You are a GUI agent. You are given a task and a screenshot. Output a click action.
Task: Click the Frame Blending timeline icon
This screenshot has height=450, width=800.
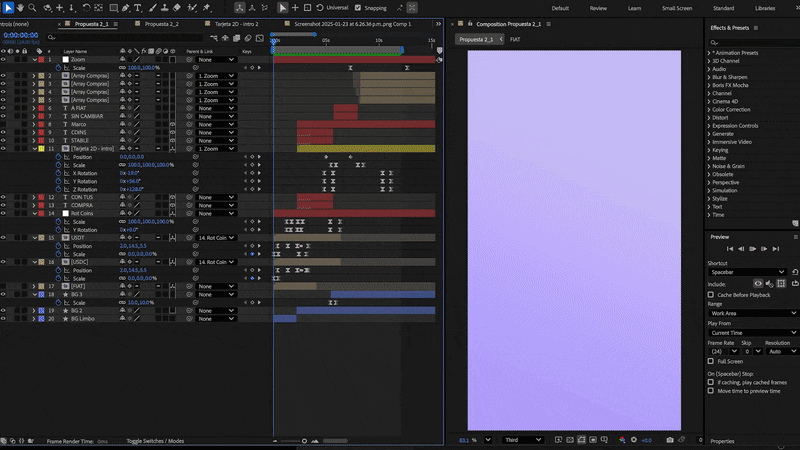tap(236, 38)
